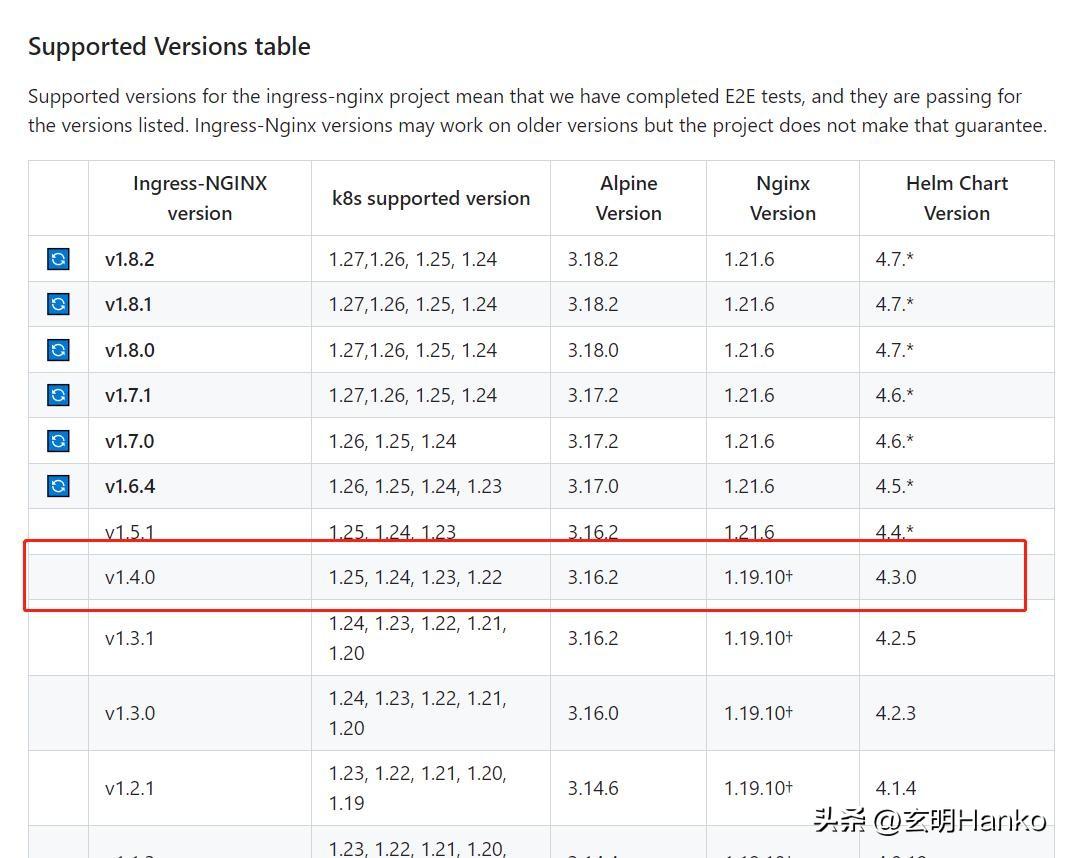
Task: Click the k8s supported version header
Action: click(430, 198)
